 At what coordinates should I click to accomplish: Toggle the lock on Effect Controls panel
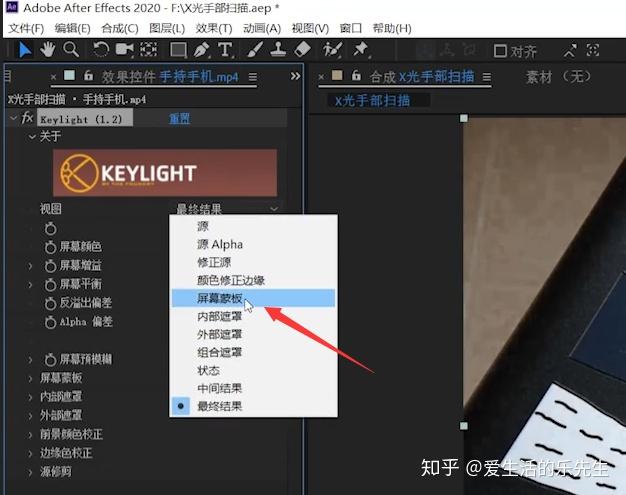tap(88, 75)
